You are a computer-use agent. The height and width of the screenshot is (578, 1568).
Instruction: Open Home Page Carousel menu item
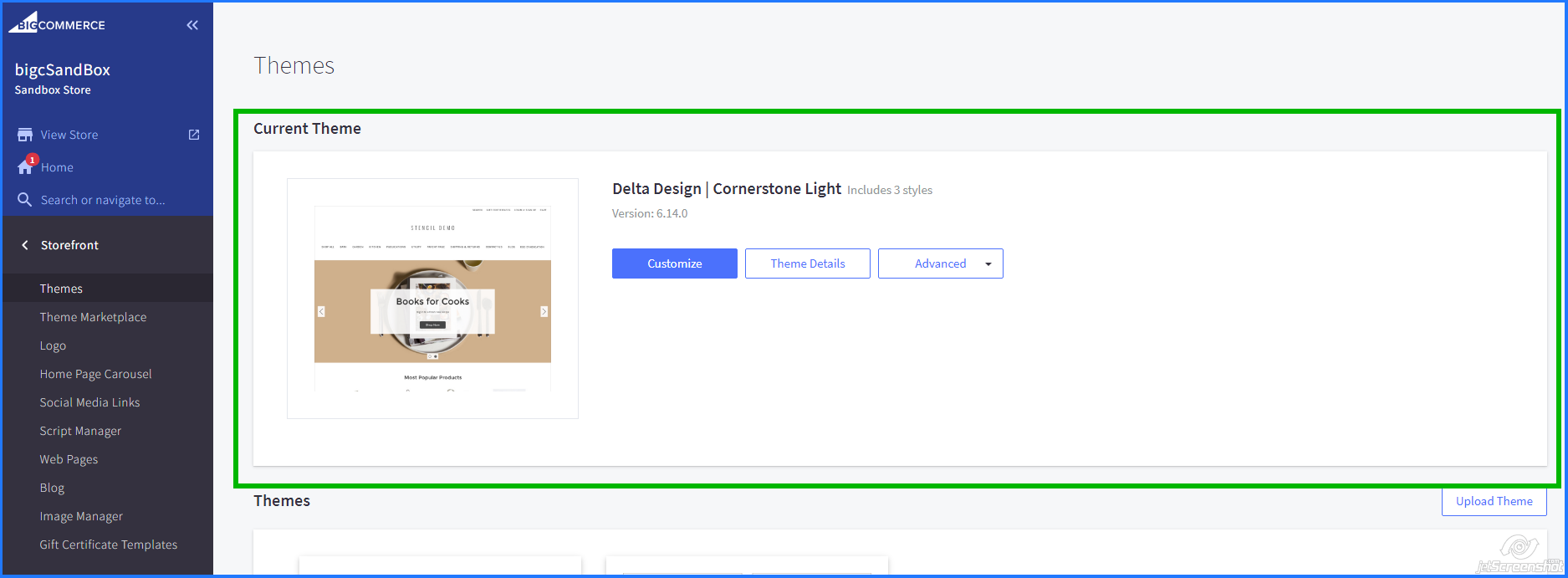pos(95,374)
